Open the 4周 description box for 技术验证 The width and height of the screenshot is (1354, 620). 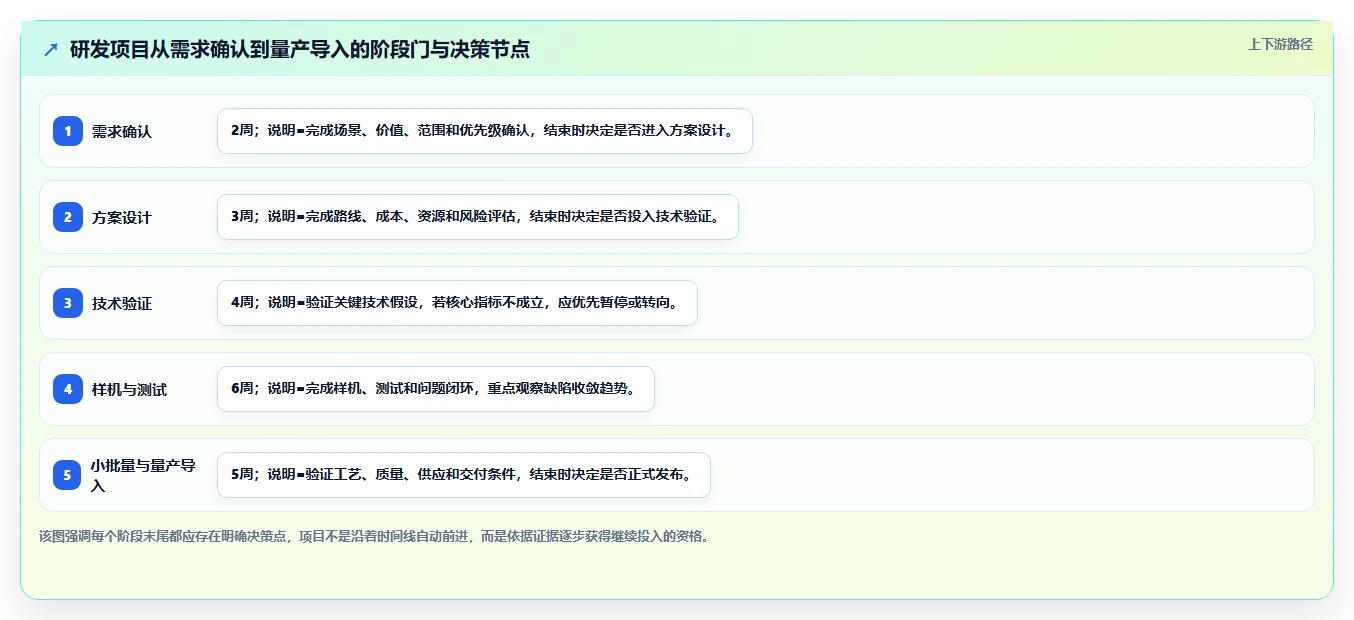[457, 303]
